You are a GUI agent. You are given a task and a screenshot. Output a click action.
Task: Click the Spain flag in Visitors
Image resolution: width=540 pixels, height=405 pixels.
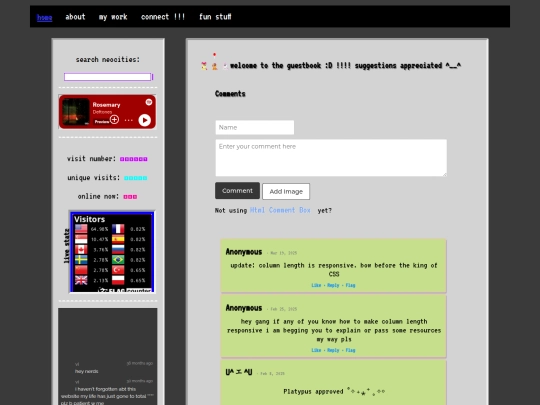tap(118, 239)
